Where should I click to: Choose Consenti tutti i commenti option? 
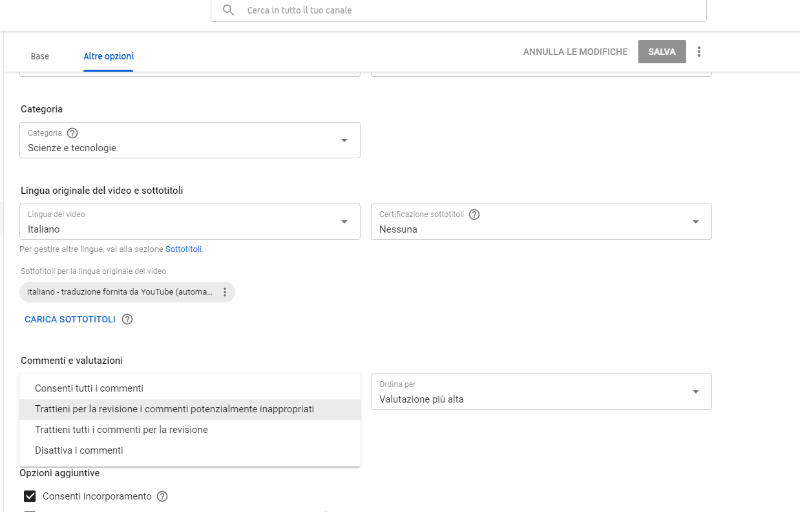click(89, 388)
